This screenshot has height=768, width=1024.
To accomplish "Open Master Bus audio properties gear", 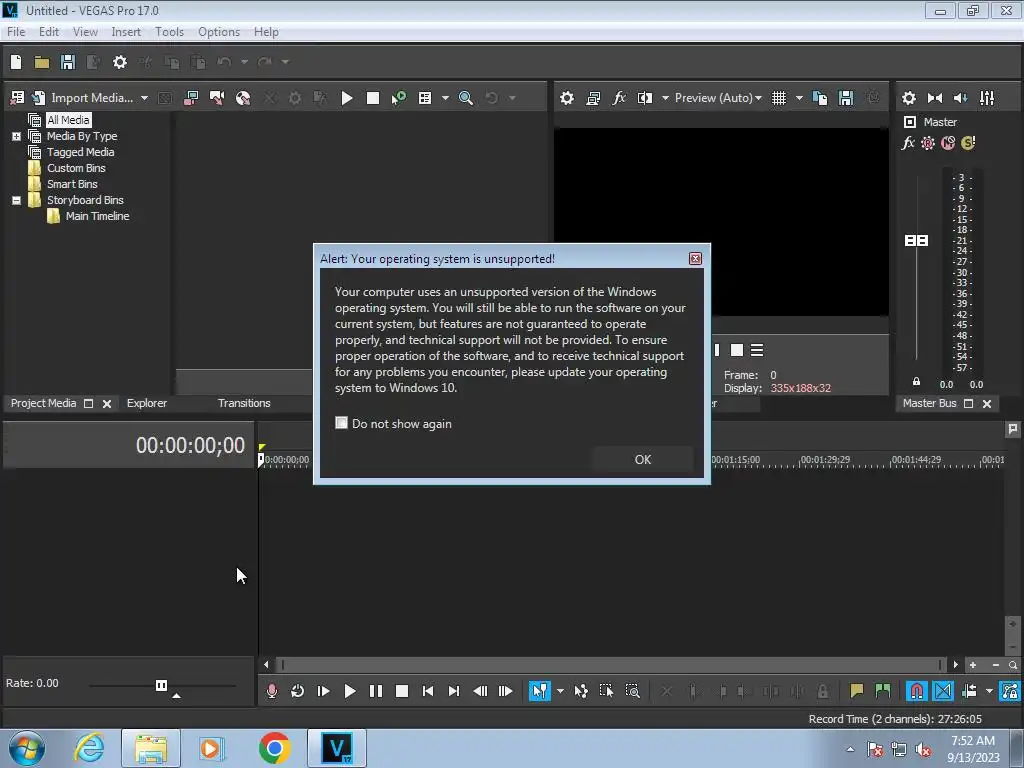I will click(x=908, y=98).
